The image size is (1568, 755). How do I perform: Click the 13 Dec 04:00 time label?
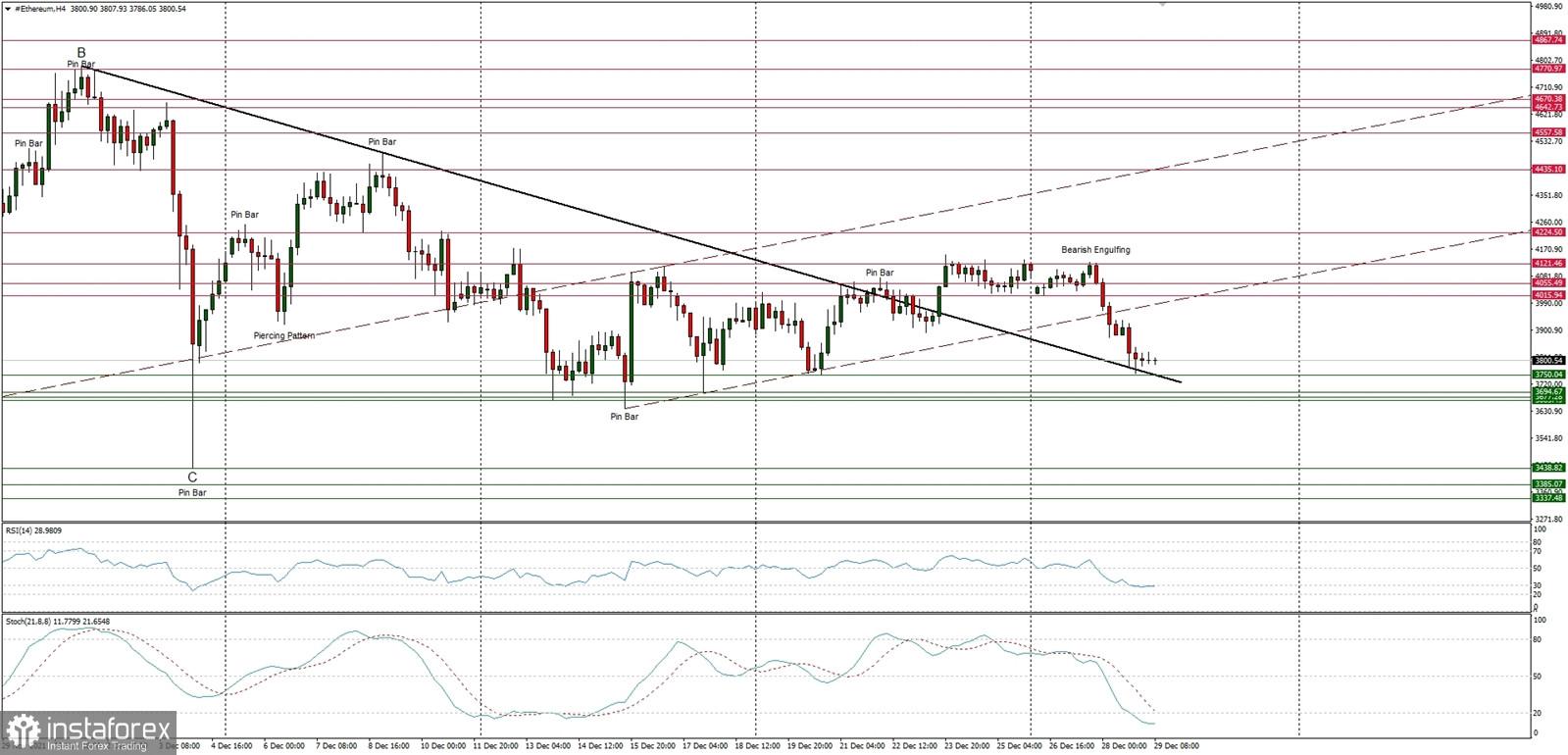pos(548,746)
